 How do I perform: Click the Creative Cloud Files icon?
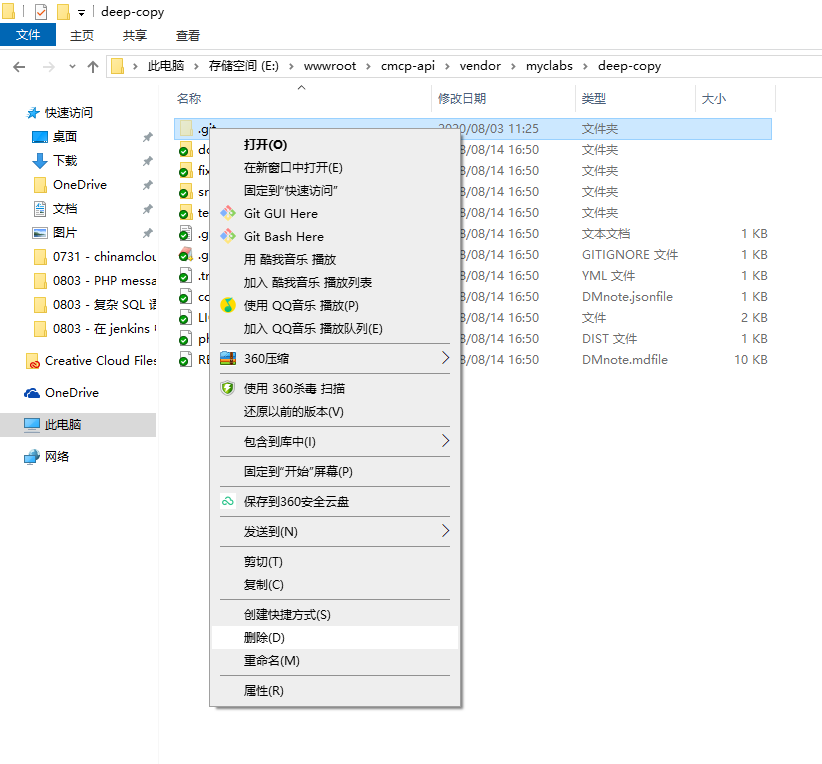33,361
